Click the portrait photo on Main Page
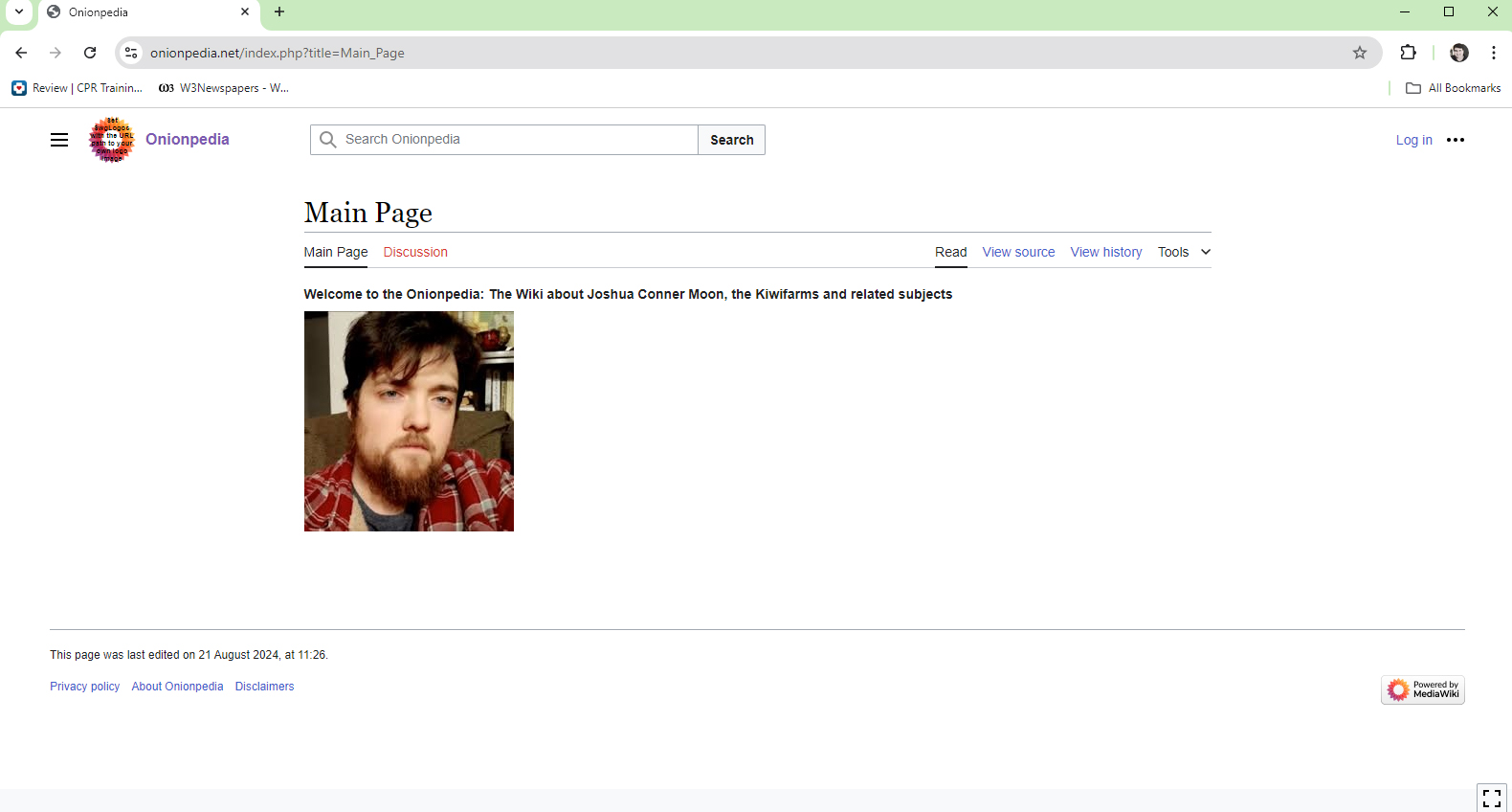Viewport: 1512px width, 812px height. [409, 421]
